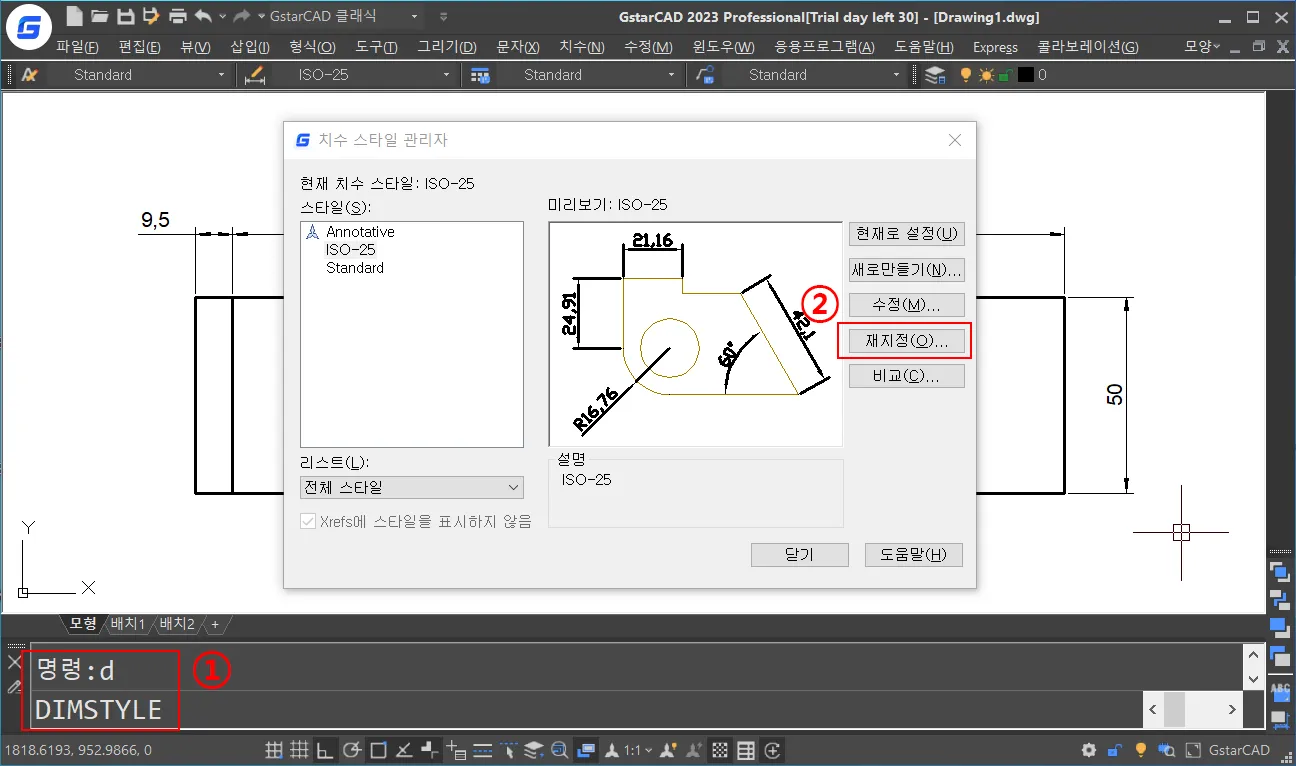Open the multileader style manager icon
Image resolution: width=1296 pixels, height=766 pixels.
pos(705,75)
